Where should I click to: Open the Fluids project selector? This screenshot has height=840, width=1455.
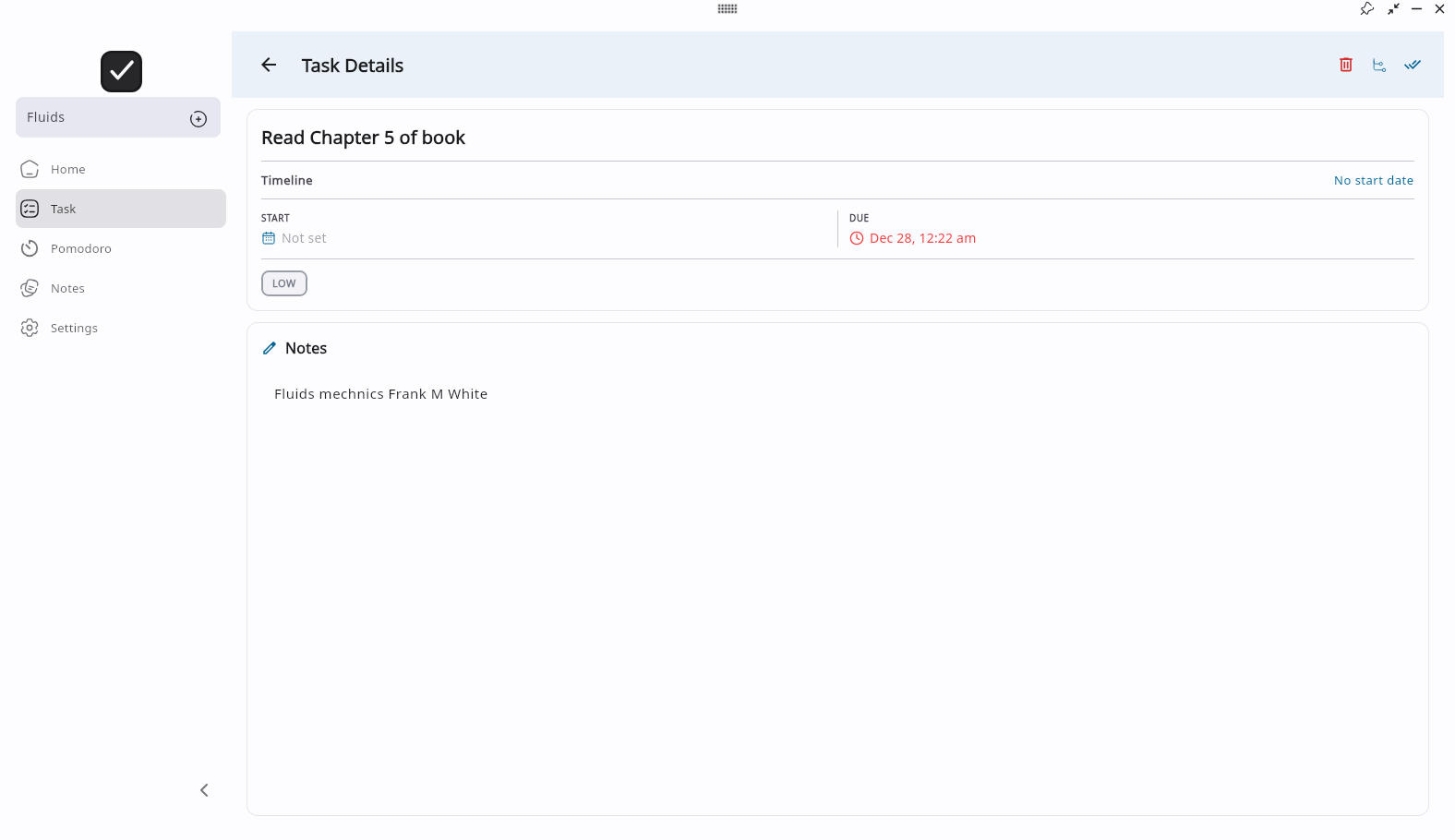pos(118,117)
